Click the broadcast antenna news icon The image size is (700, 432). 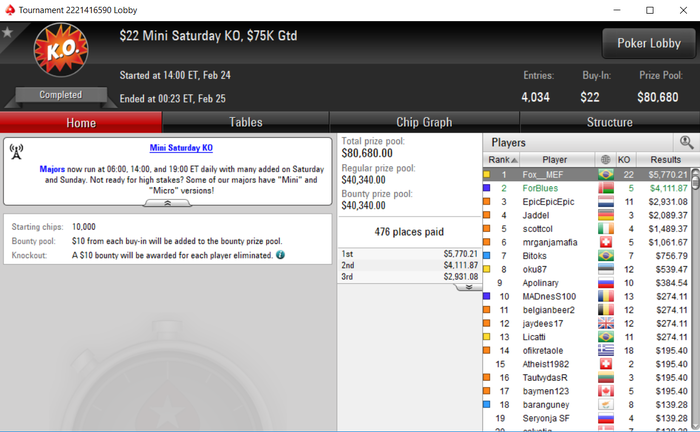click(17, 152)
